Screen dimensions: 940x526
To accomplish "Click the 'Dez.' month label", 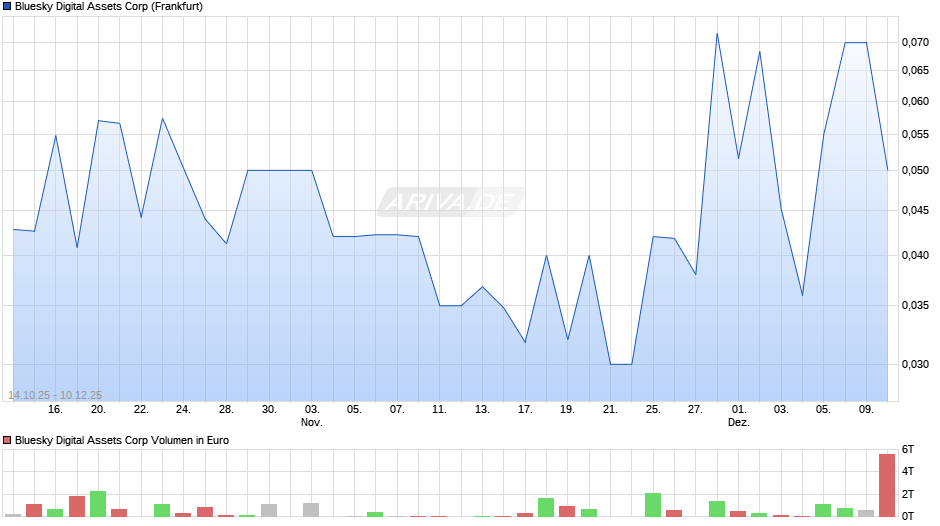I will pos(739,422).
